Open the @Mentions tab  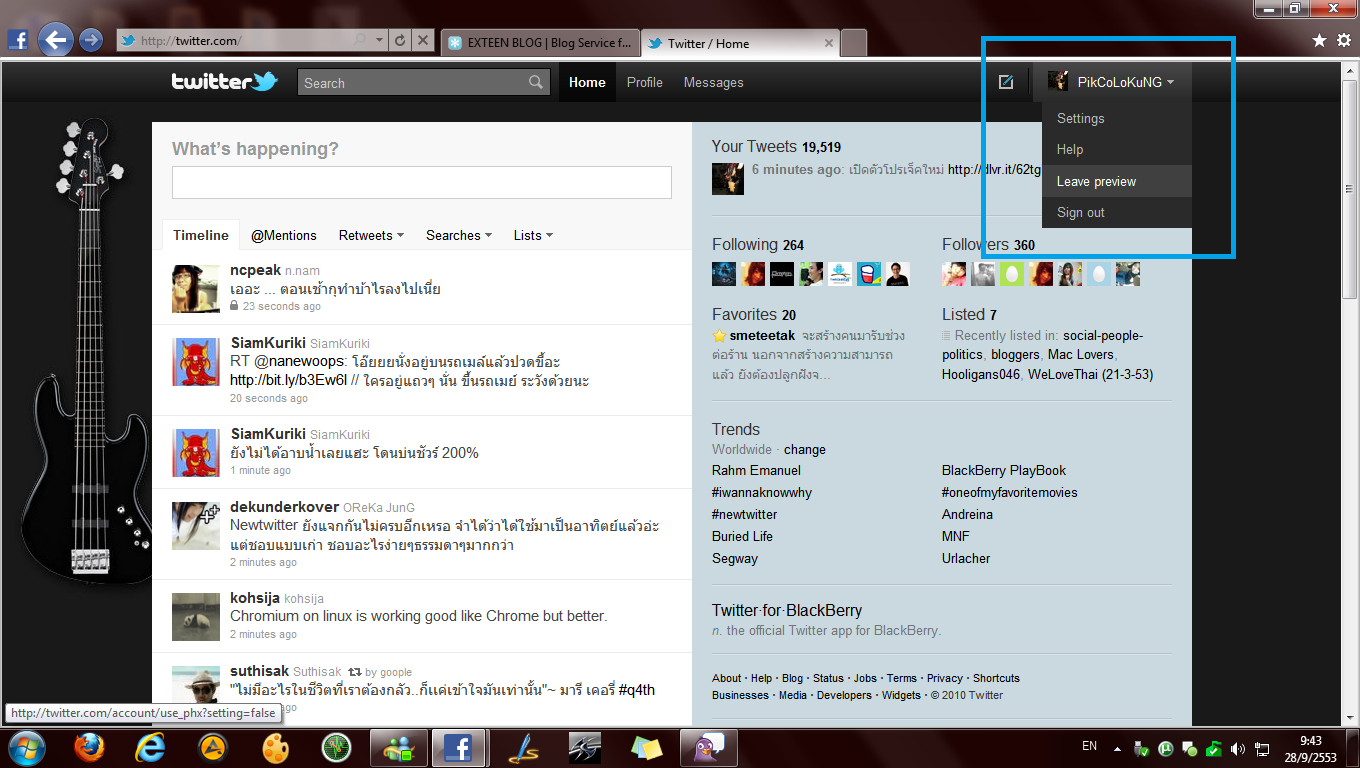pos(284,235)
